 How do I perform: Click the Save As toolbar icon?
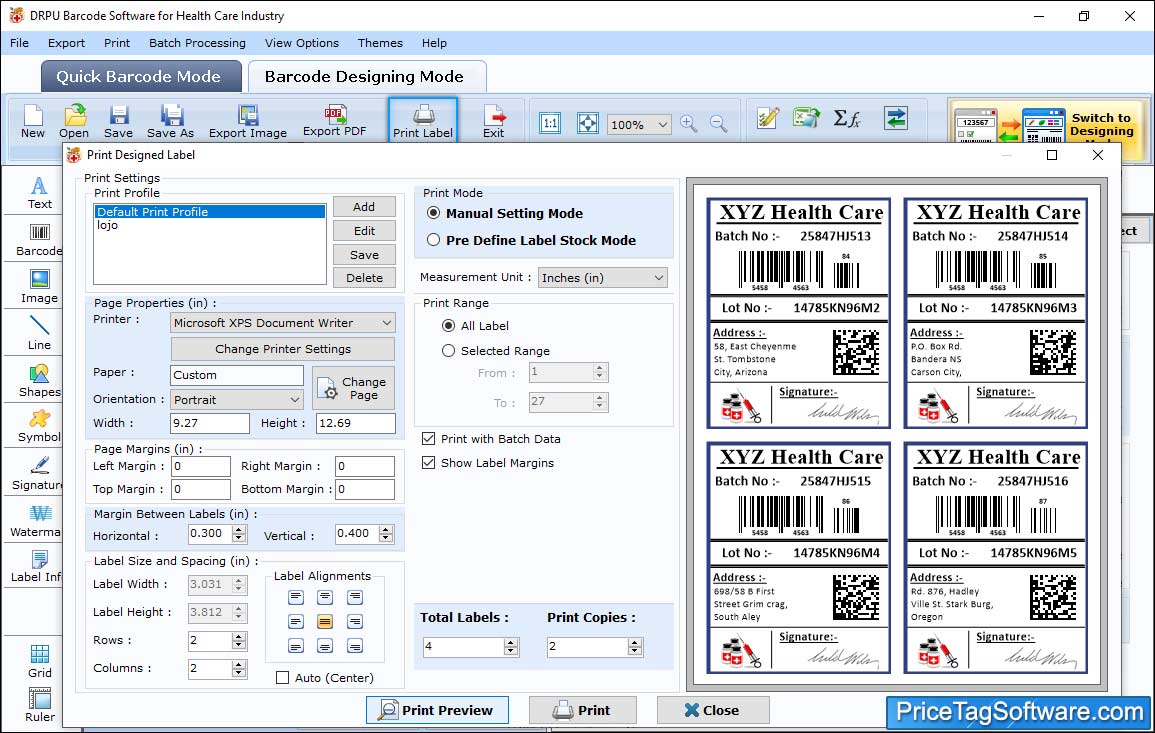[170, 121]
